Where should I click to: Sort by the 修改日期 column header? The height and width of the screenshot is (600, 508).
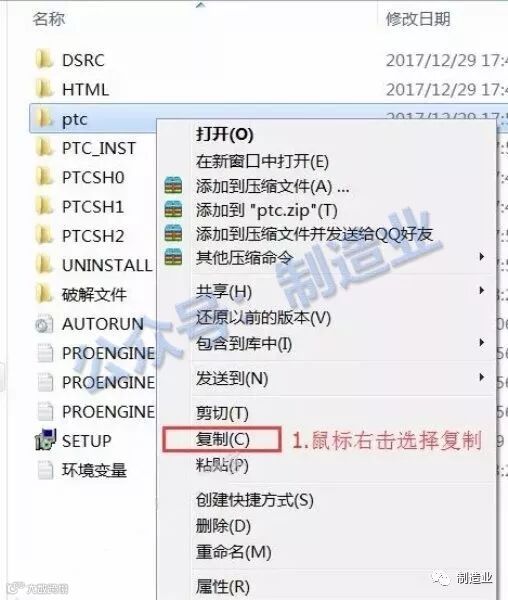[x=418, y=18]
